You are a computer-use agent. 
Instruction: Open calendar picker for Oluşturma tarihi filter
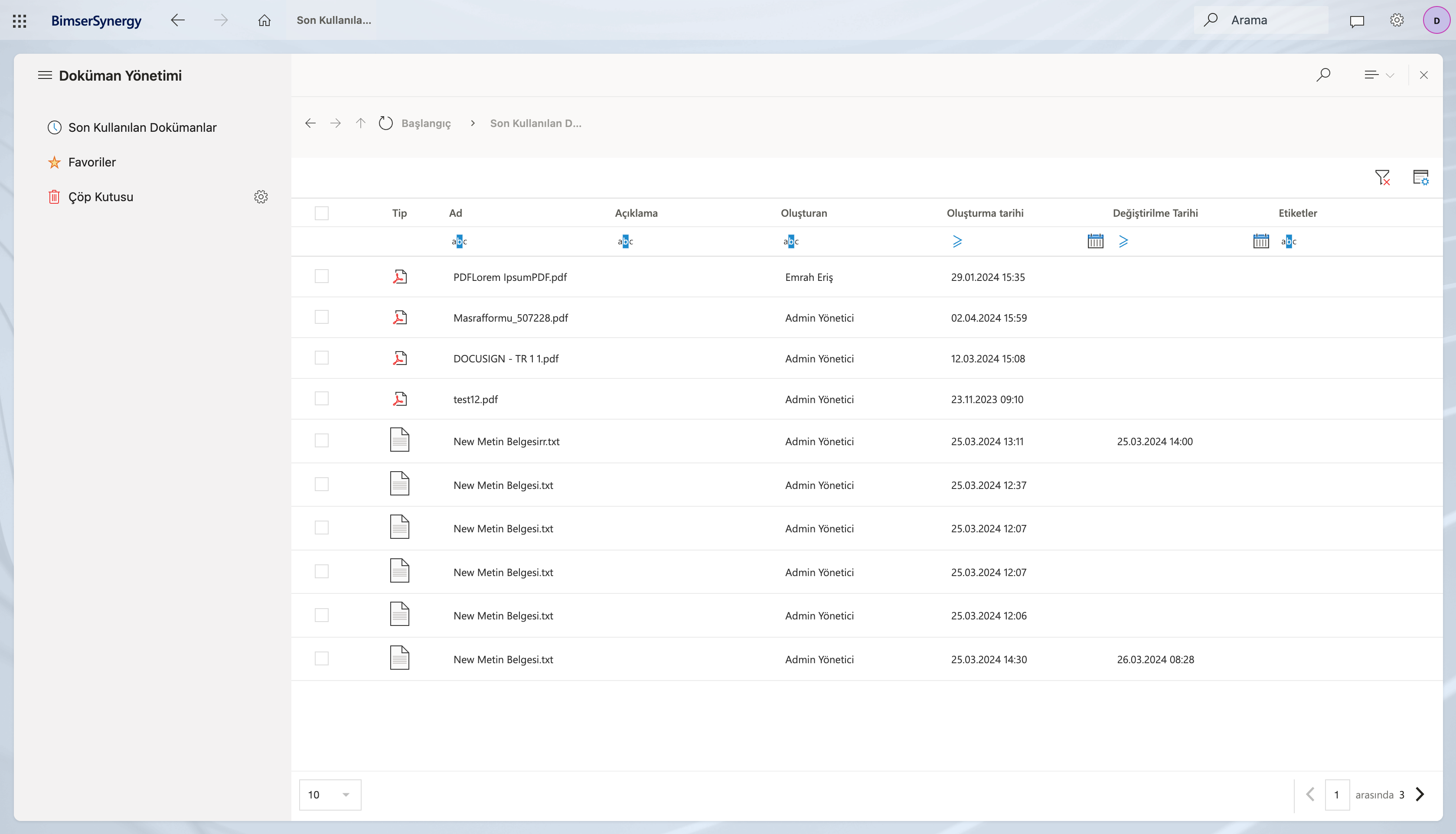pos(1095,241)
